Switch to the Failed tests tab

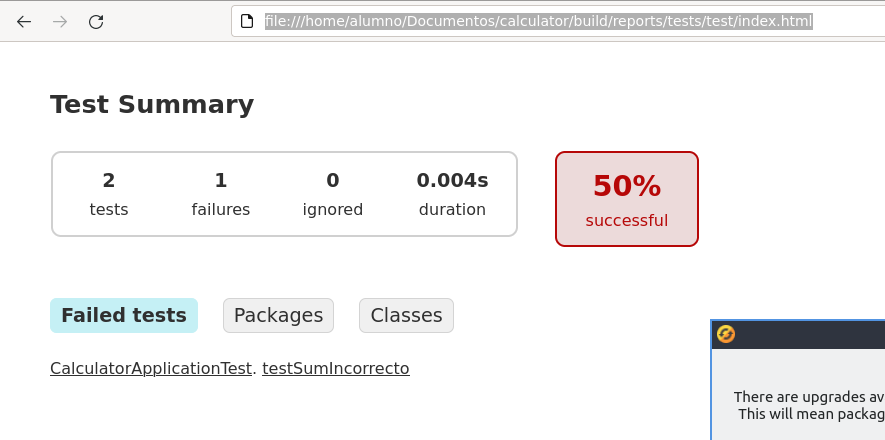pos(124,315)
